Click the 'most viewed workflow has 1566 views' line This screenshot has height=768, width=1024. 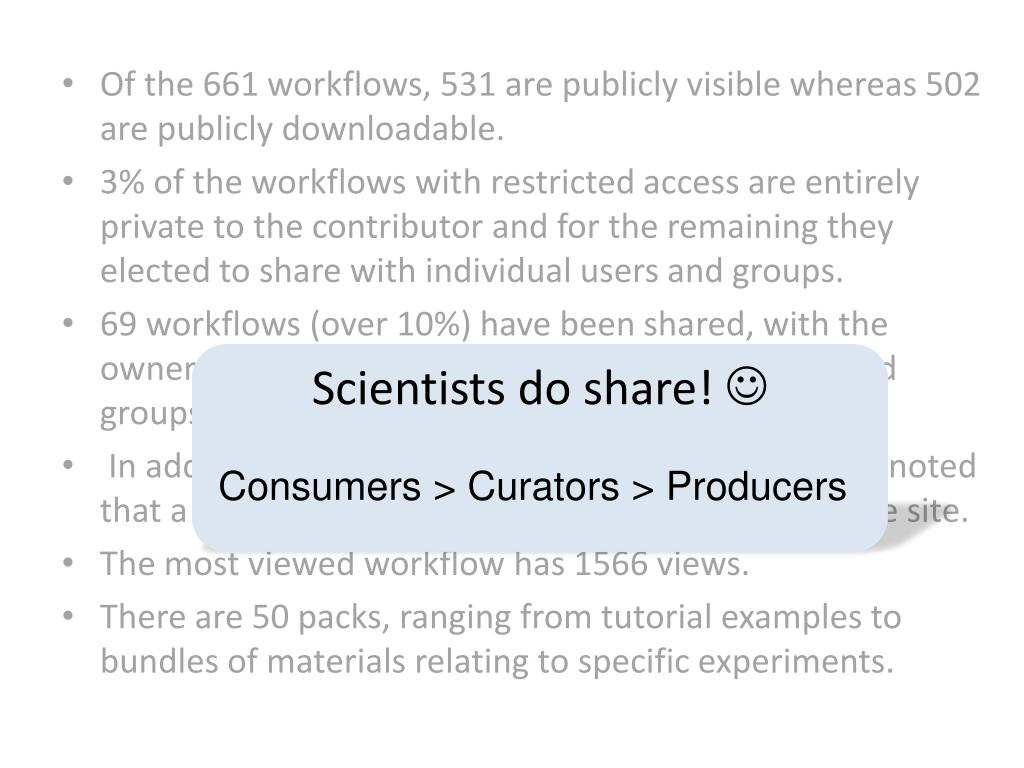[424, 564]
